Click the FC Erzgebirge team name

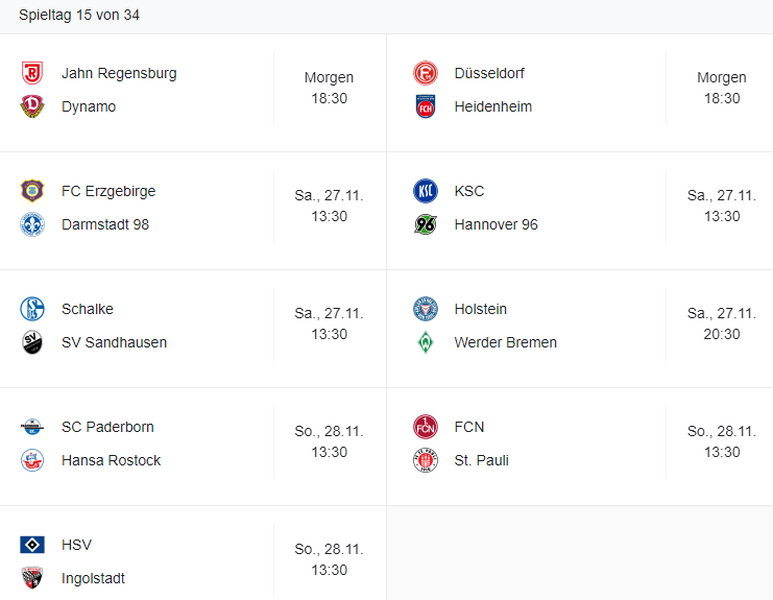[x=108, y=191]
